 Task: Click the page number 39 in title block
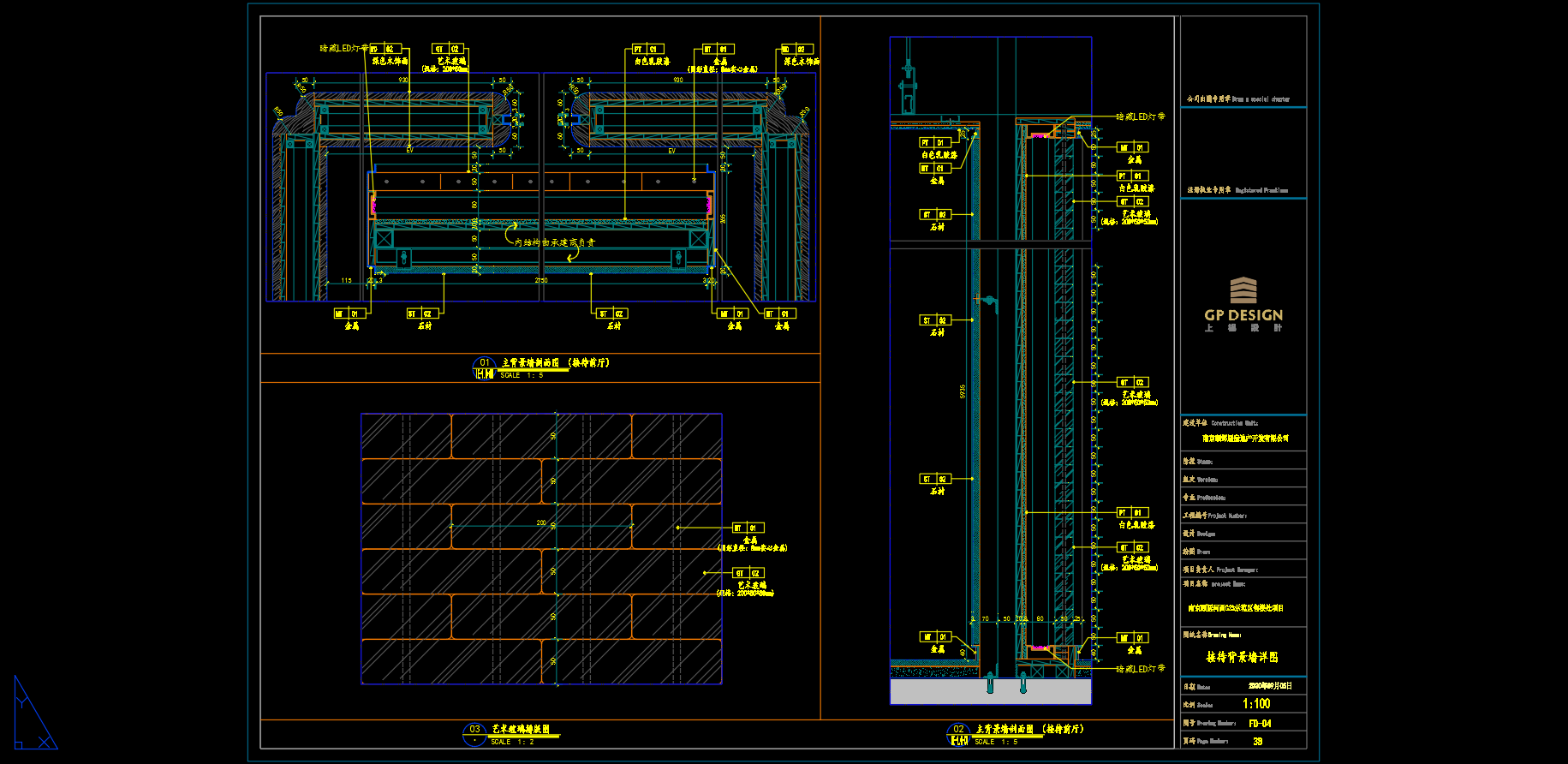tap(1257, 742)
